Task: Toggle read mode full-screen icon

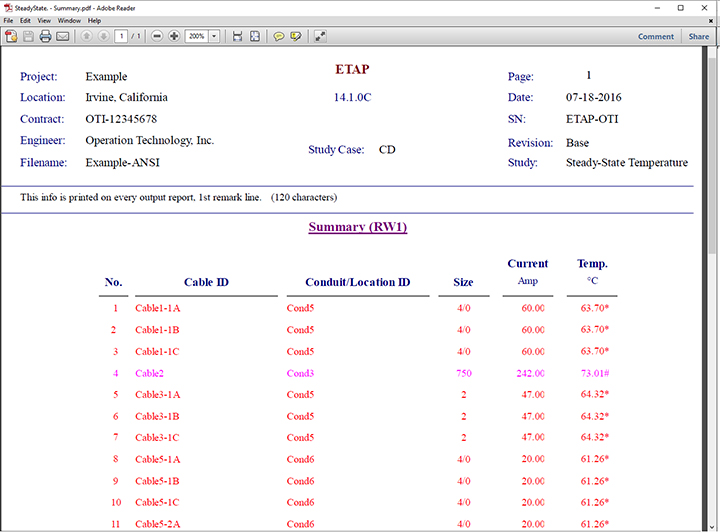Action: [x=320, y=36]
